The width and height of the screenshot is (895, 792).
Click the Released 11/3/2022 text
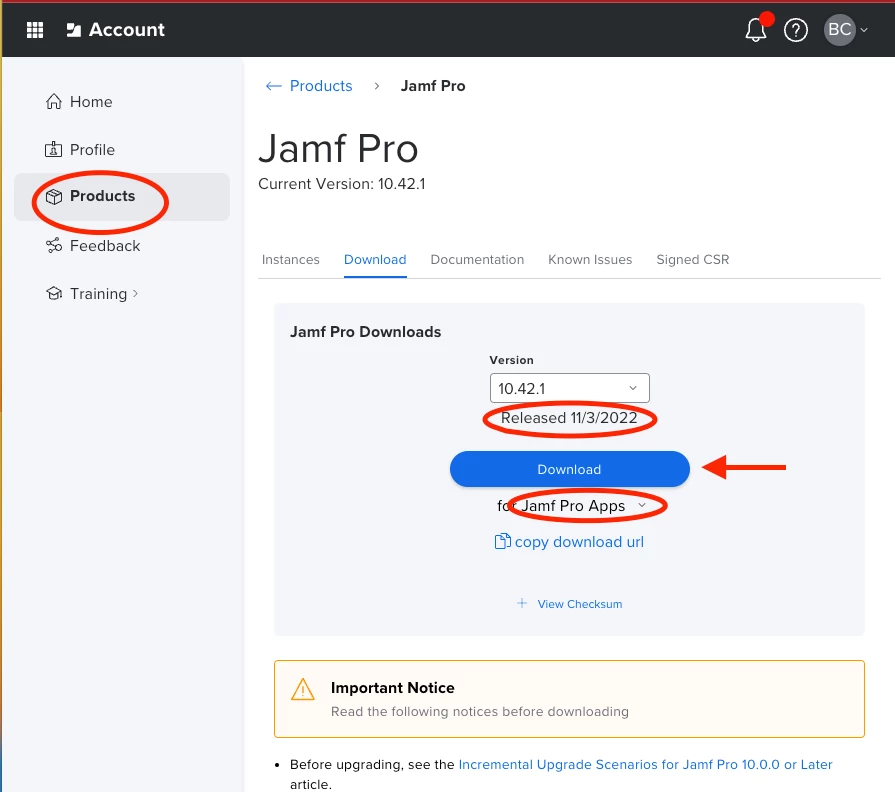pos(569,418)
